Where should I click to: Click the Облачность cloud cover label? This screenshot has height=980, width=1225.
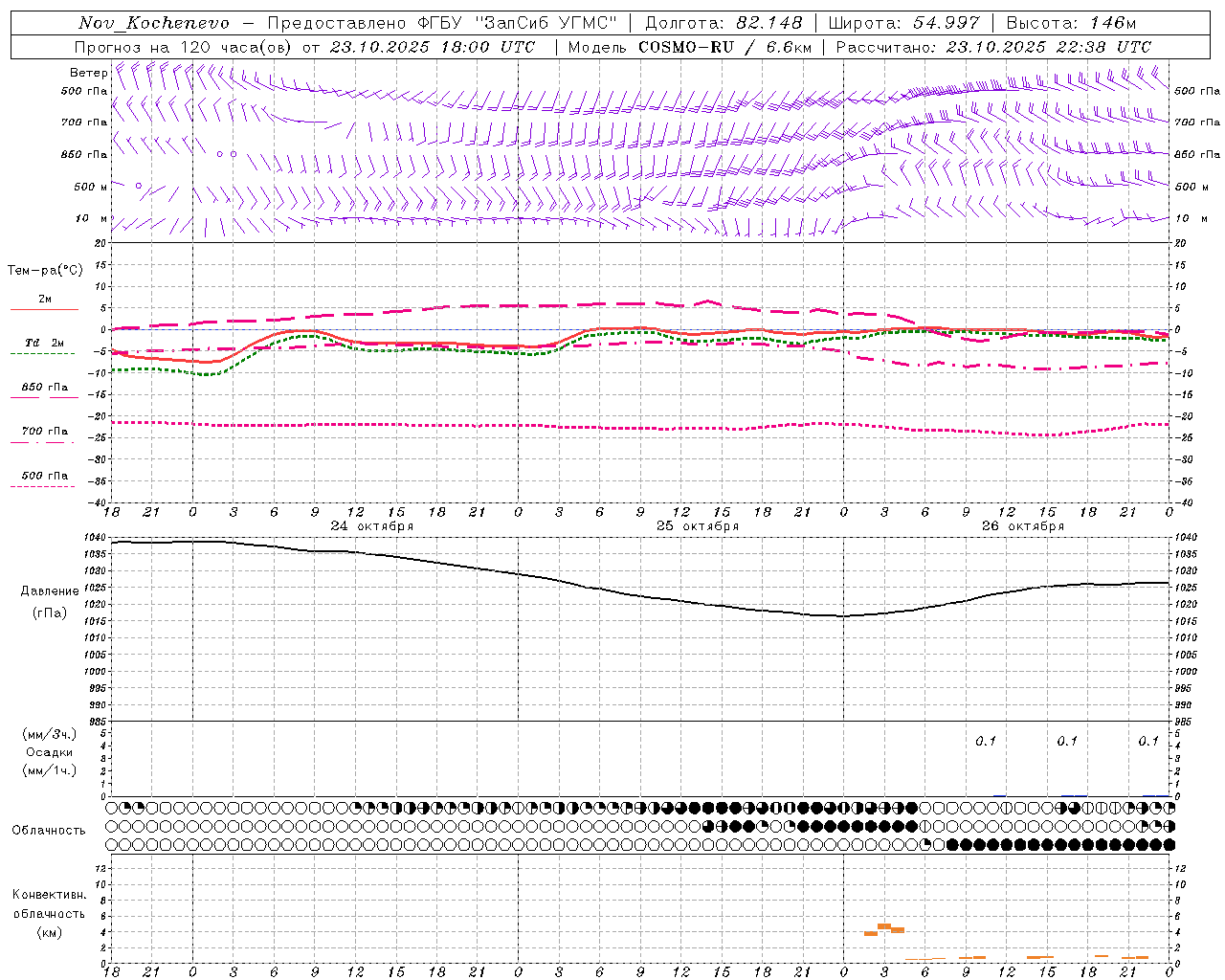point(49,831)
